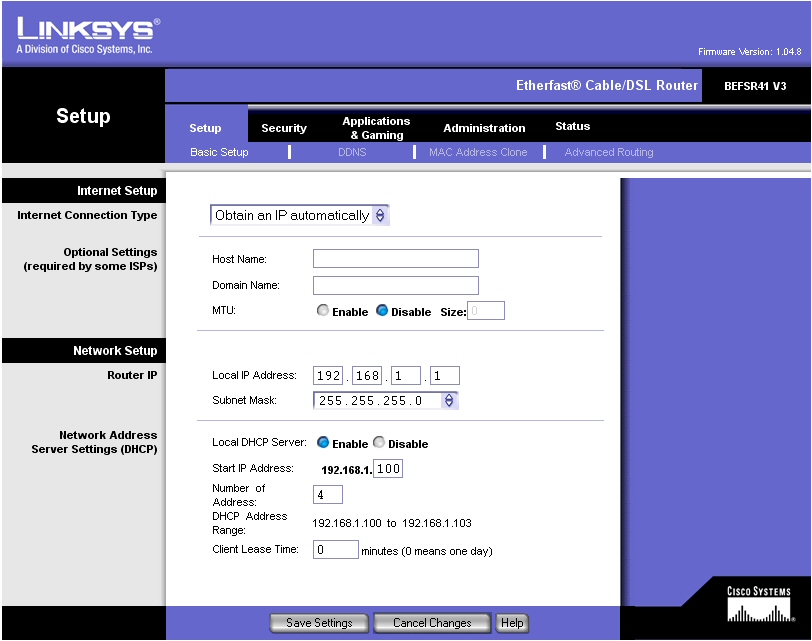Disable the Local DHCP Server
The height and width of the screenshot is (641, 812).
[x=379, y=443]
